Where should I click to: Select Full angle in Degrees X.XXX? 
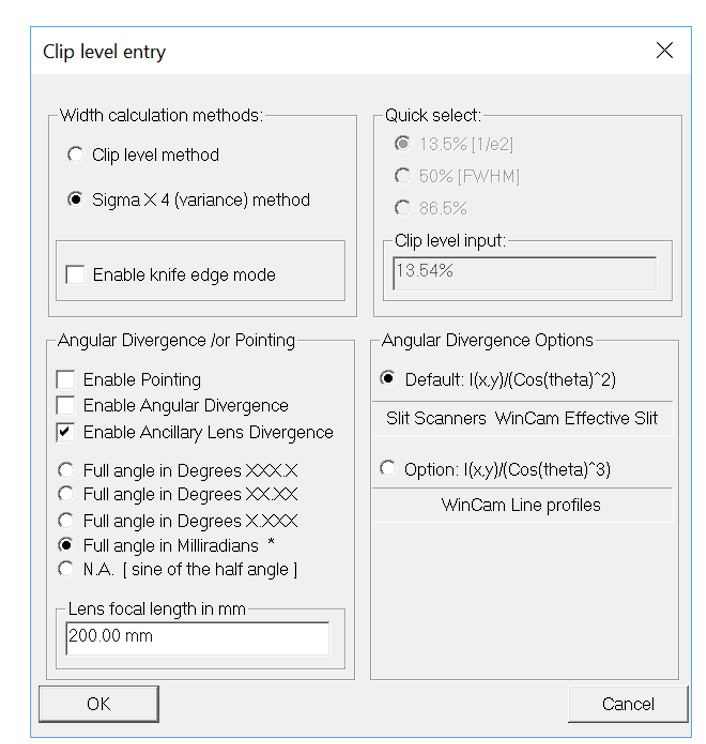(x=67, y=520)
